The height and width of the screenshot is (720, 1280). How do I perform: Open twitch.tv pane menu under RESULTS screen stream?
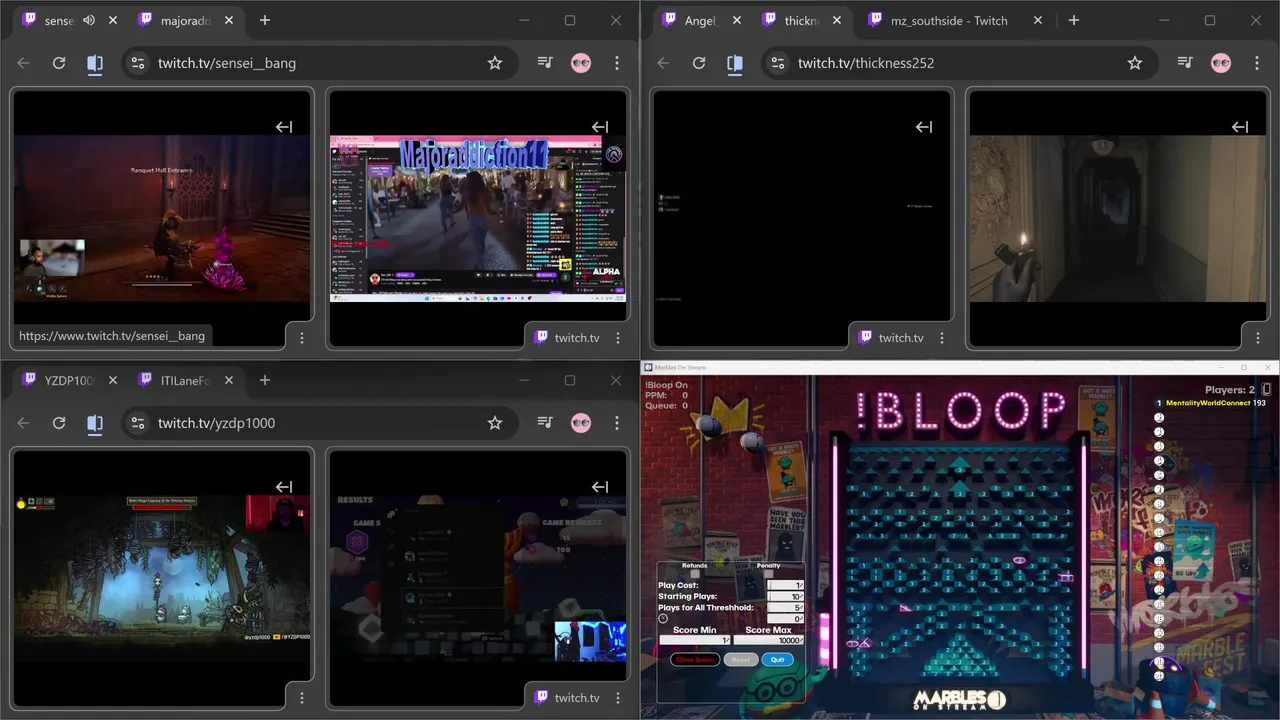(x=618, y=698)
